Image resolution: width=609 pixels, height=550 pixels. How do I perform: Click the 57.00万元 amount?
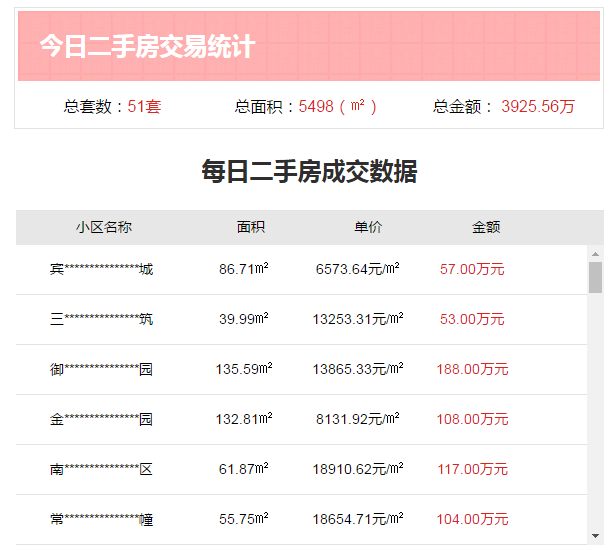coord(472,269)
